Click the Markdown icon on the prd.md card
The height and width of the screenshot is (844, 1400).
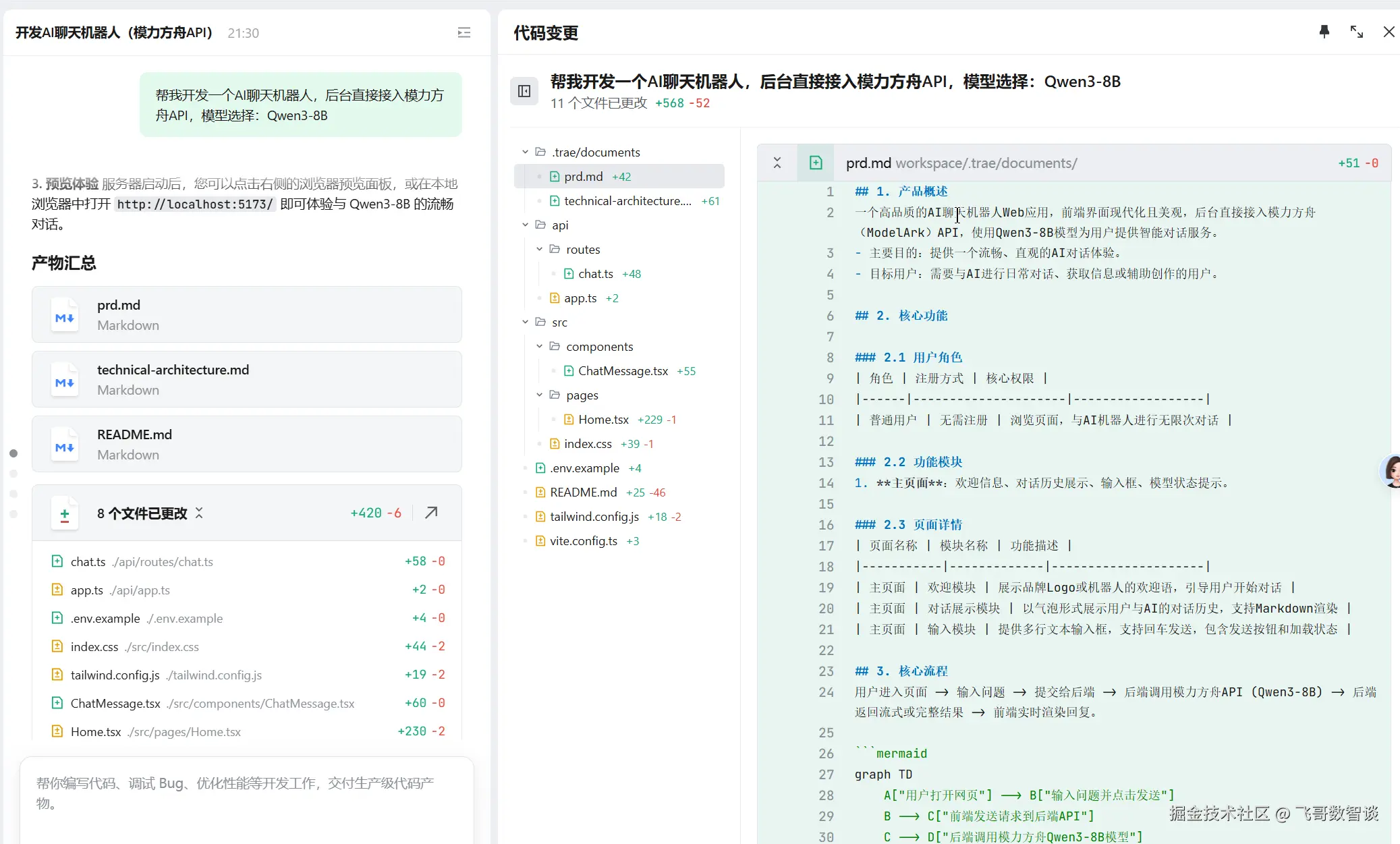pyautogui.click(x=64, y=314)
